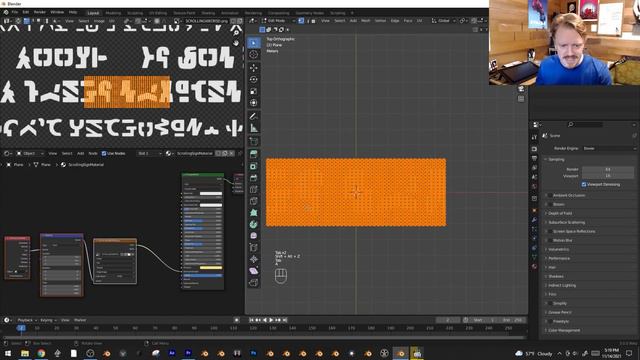640x360 pixels.
Task: Open the Edit Mode dropdown
Action: coord(277,20)
